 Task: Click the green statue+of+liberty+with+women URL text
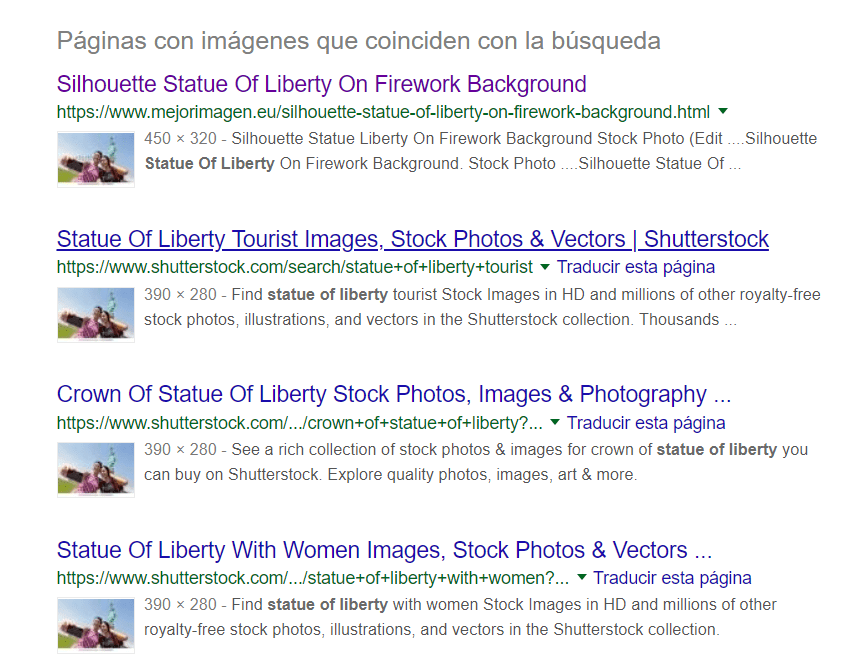tap(313, 578)
